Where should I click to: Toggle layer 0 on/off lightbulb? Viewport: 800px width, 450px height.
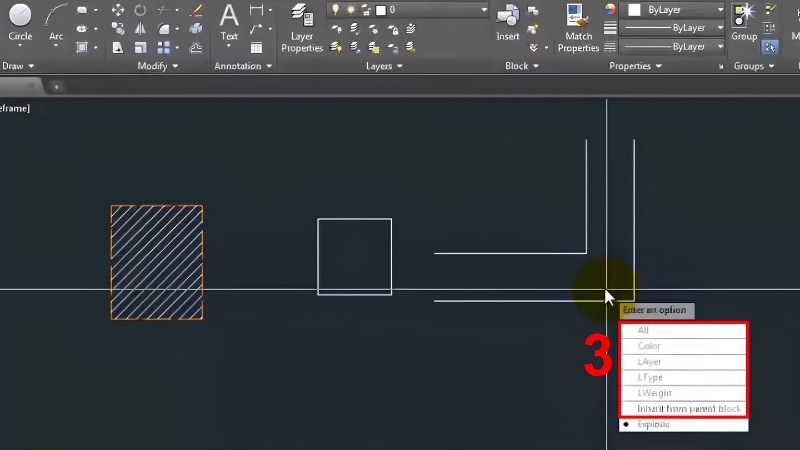336,10
